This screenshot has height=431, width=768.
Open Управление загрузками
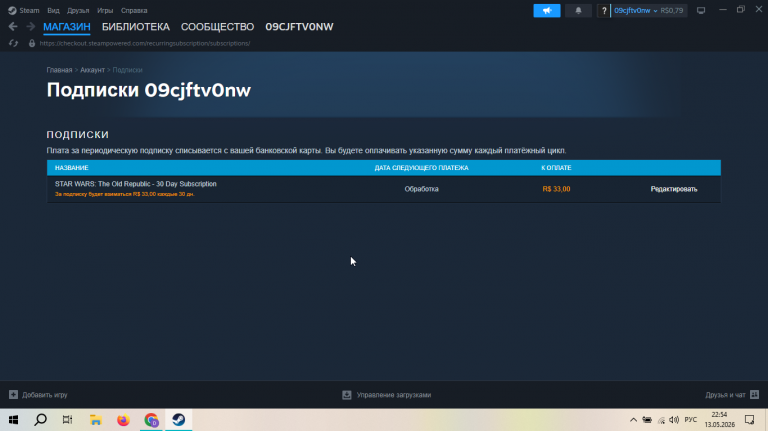click(x=394, y=395)
